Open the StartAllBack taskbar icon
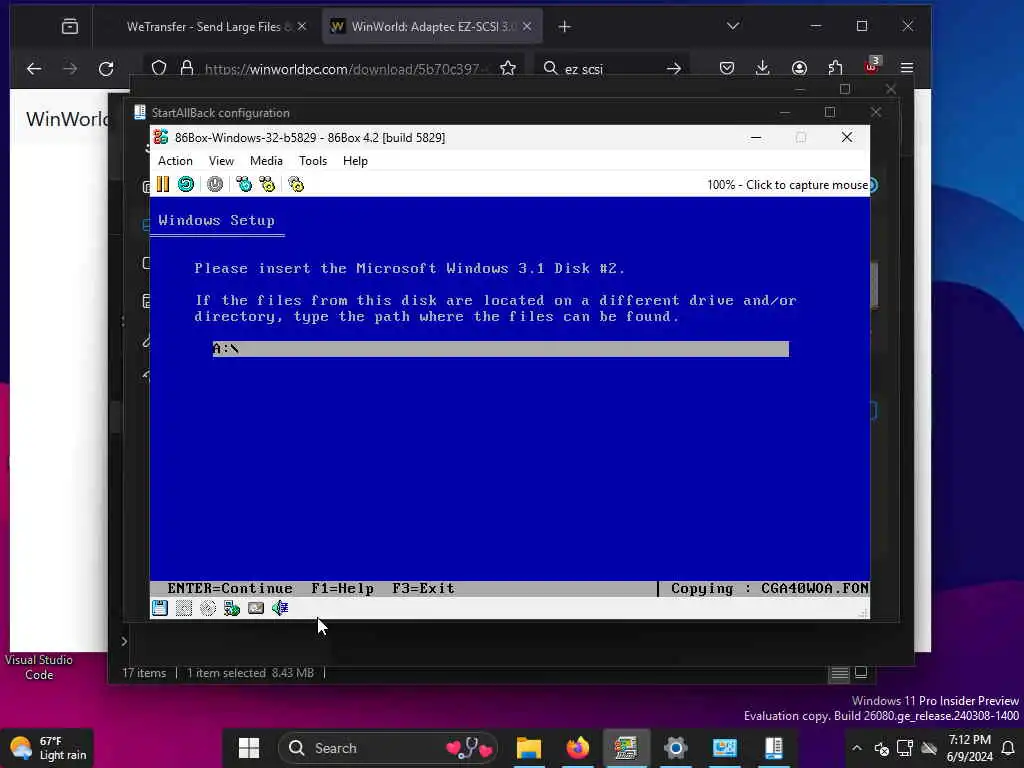Screen dimensions: 1024x768 point(774,748)
